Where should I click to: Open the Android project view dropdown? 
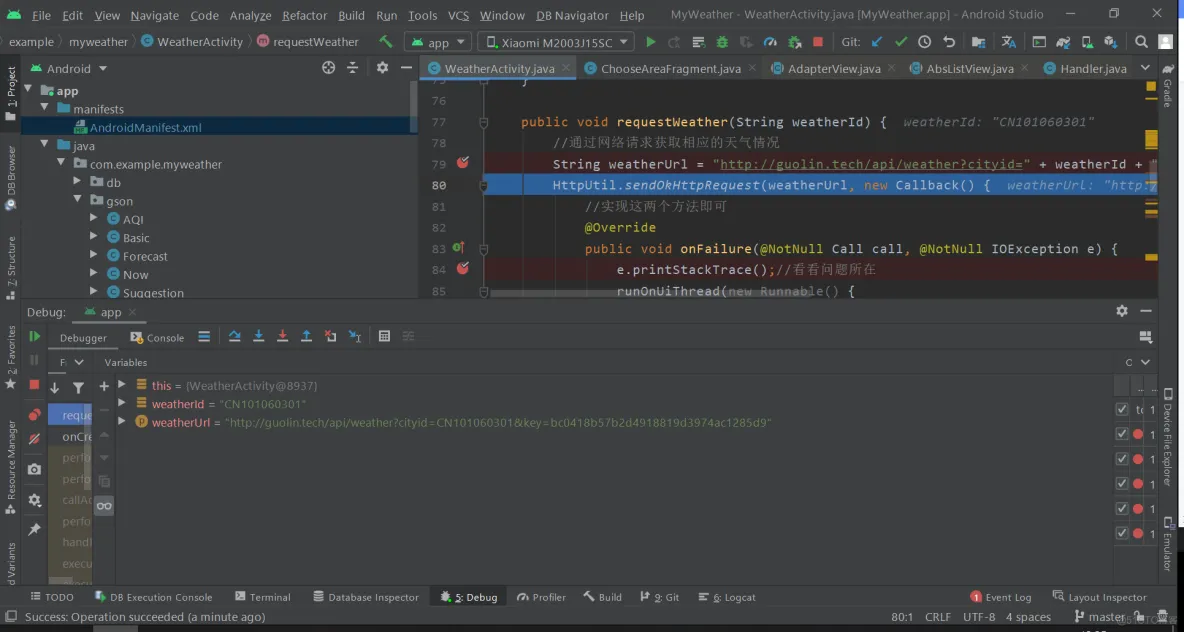pyautogui.click(x=69, y=68)
